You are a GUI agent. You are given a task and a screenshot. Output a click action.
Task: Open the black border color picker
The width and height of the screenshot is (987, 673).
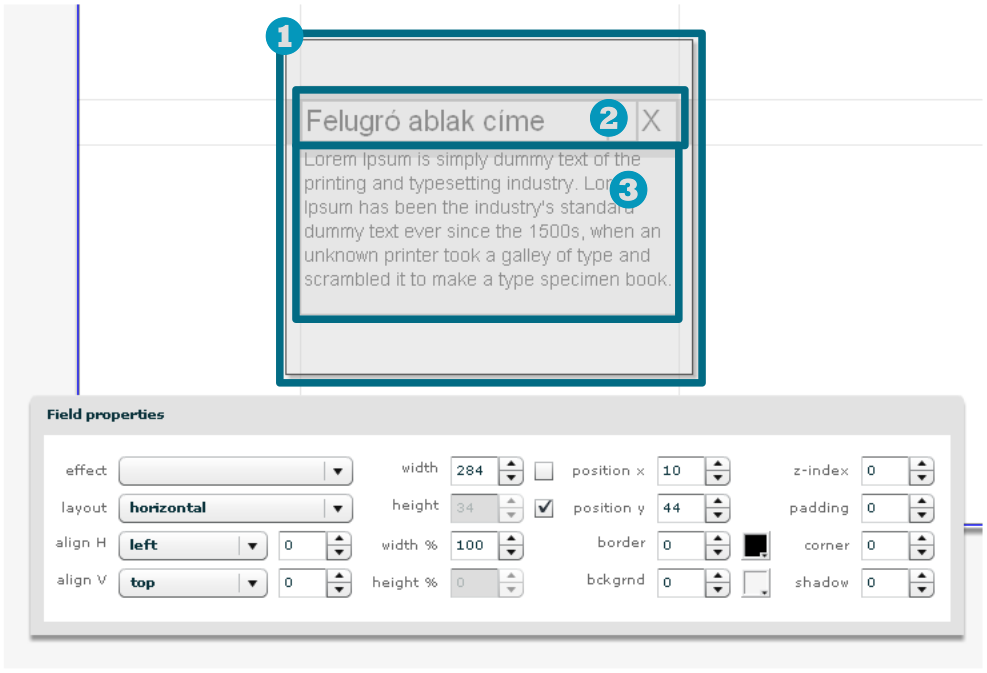pos(756,545)
